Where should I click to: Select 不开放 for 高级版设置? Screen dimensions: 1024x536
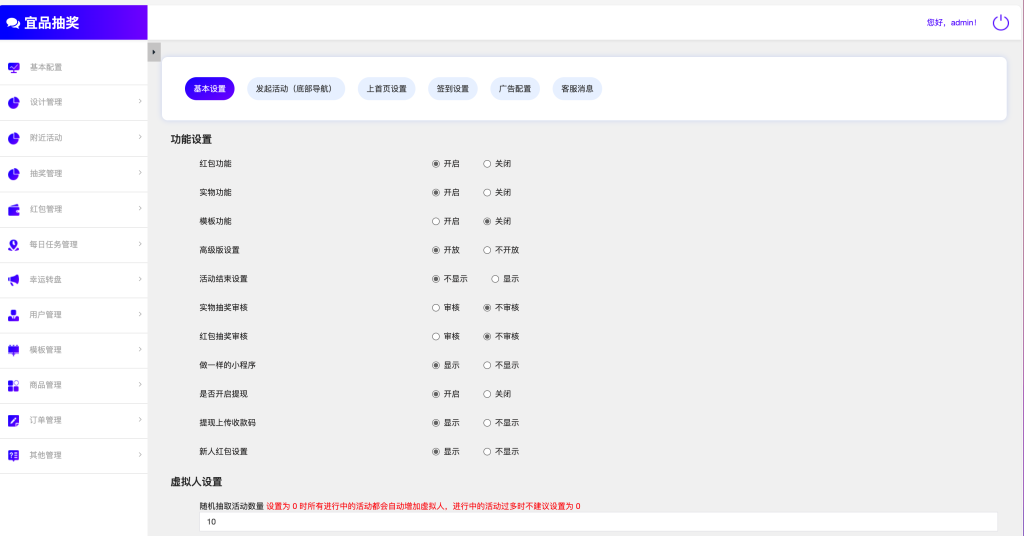coord(487,250)
